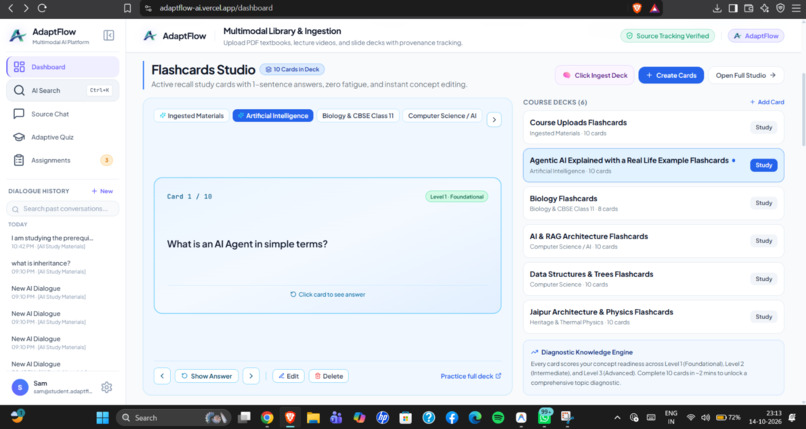Show more category tabs with right chevron
The width and height of the screenshot is (806, 429).
[x=494, y=120]
